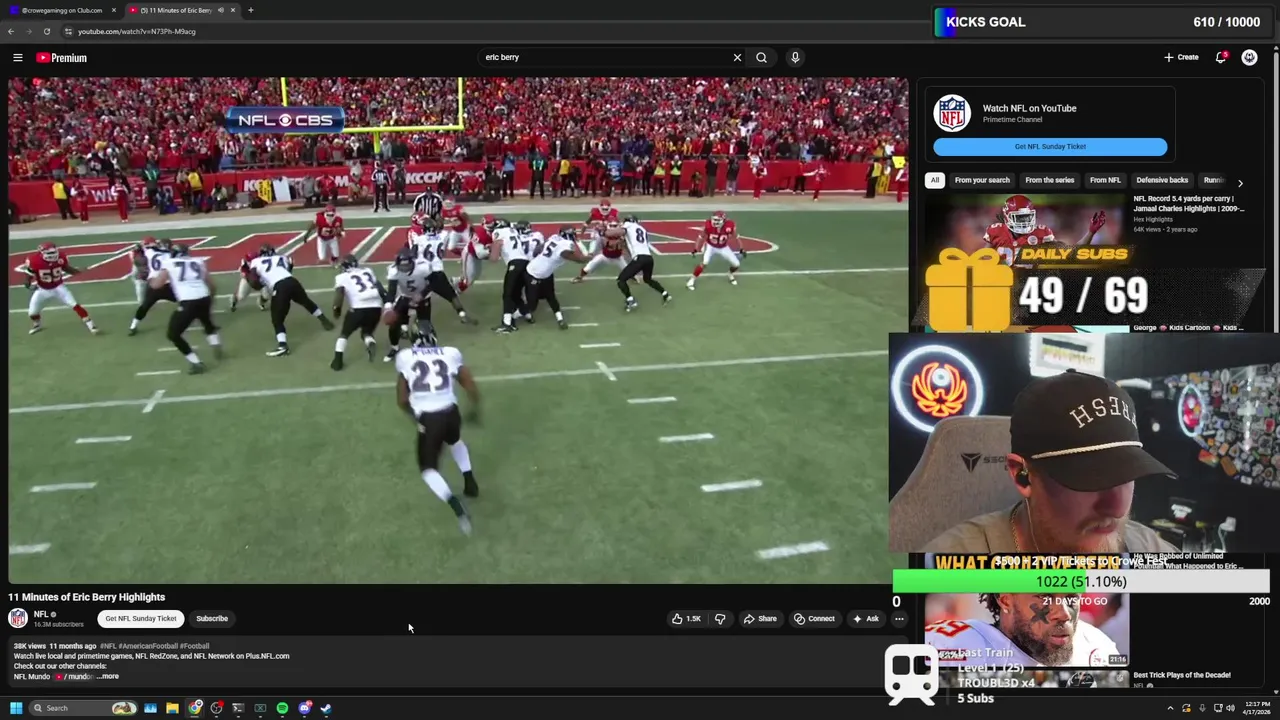The height and width of the screenshot is (720, 1280).
Task: Select the From the series chip
Action: coord(1049,180)
